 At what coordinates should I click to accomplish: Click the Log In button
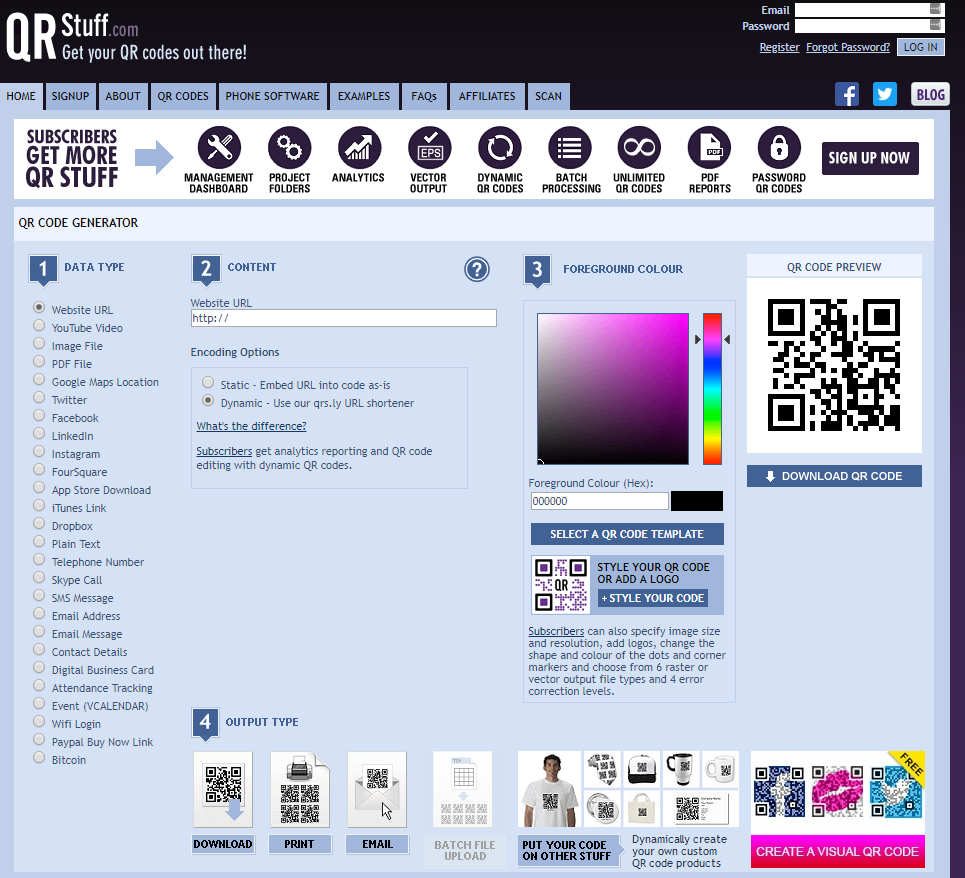pos(921,47)
